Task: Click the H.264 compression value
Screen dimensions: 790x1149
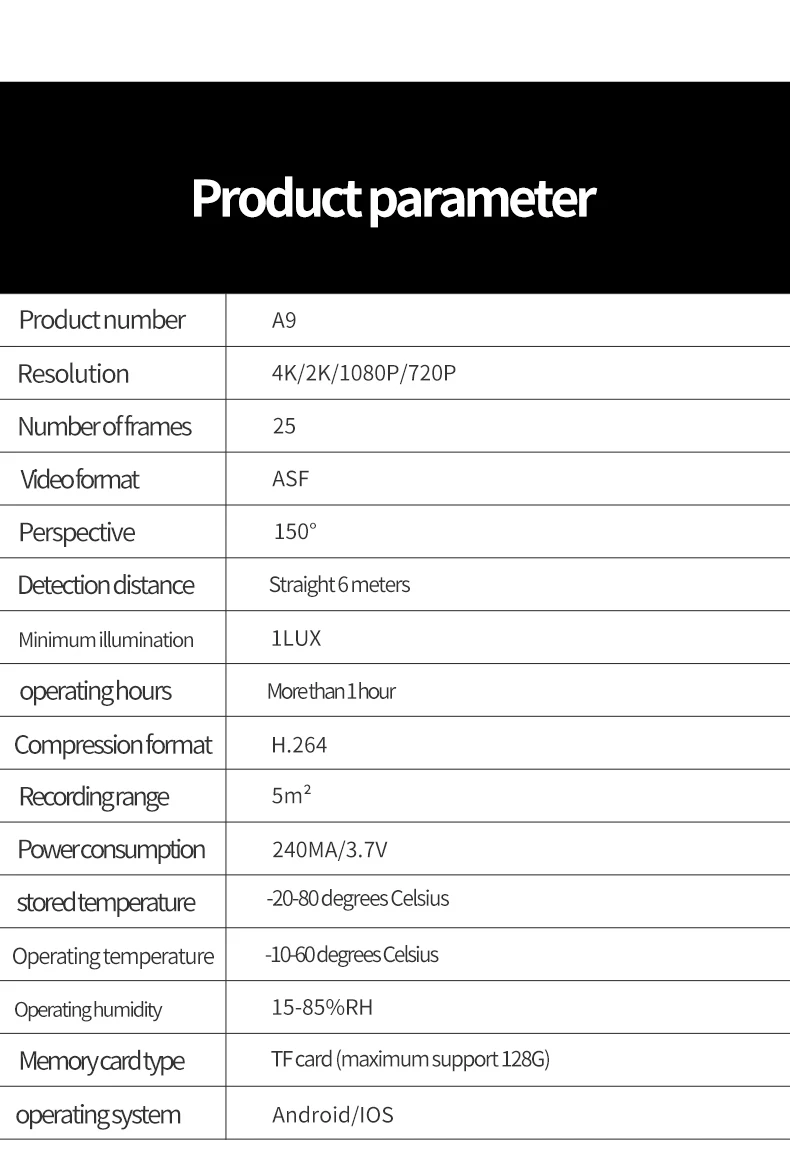Action: (x=299, y=745)
